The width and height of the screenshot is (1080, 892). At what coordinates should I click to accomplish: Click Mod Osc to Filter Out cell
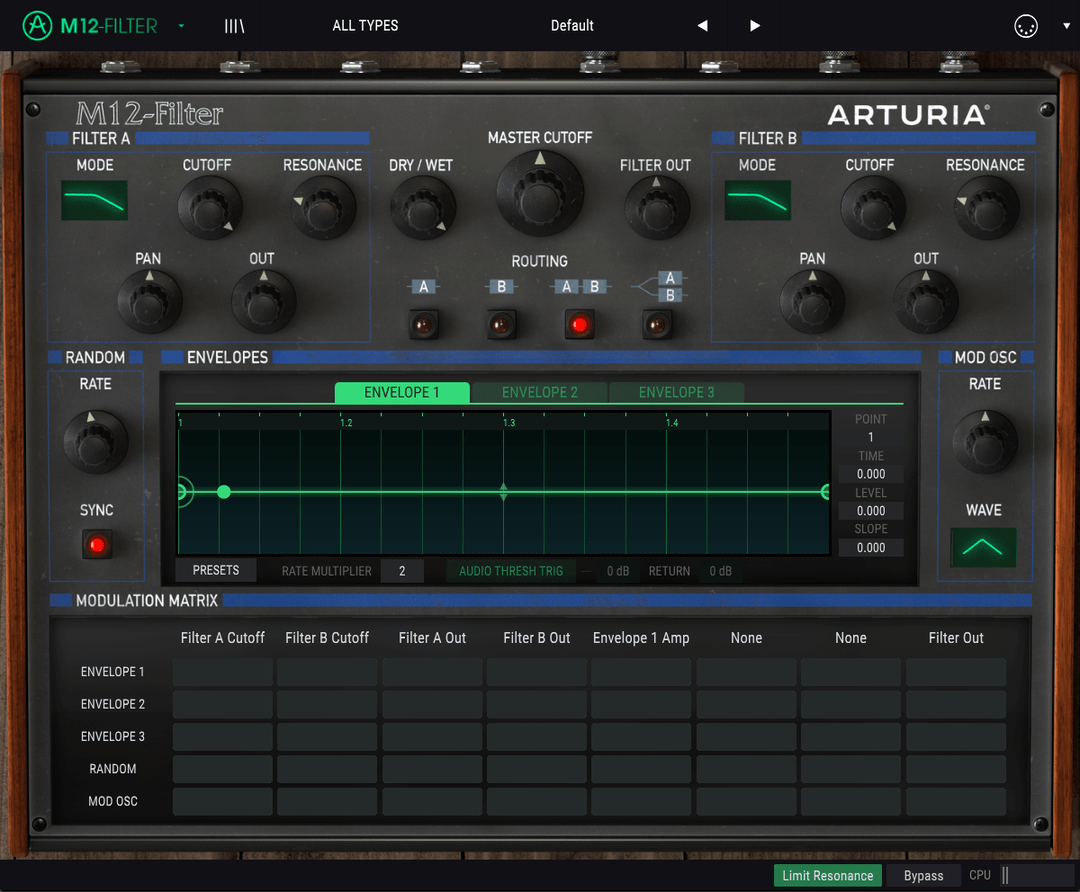pyautogui.click(x=955, y=801)
